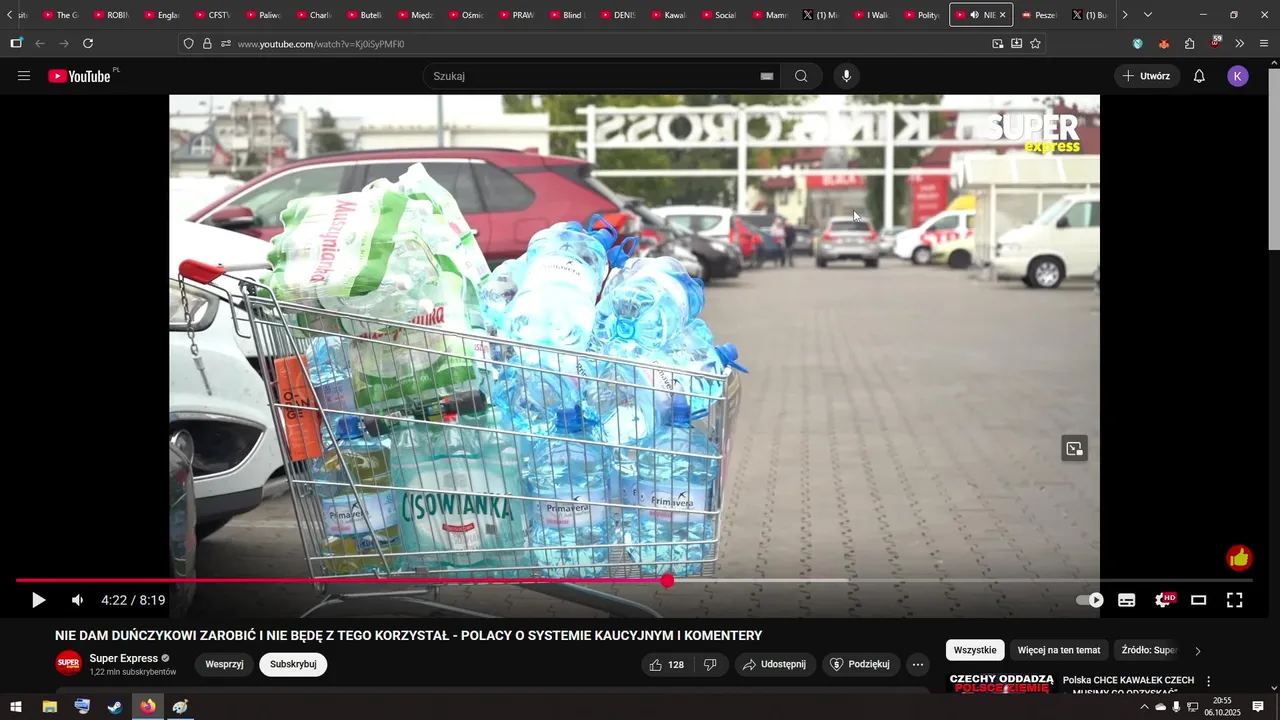
Task: Open Steam from the taskbar
Action: click(x=115, y=707)
